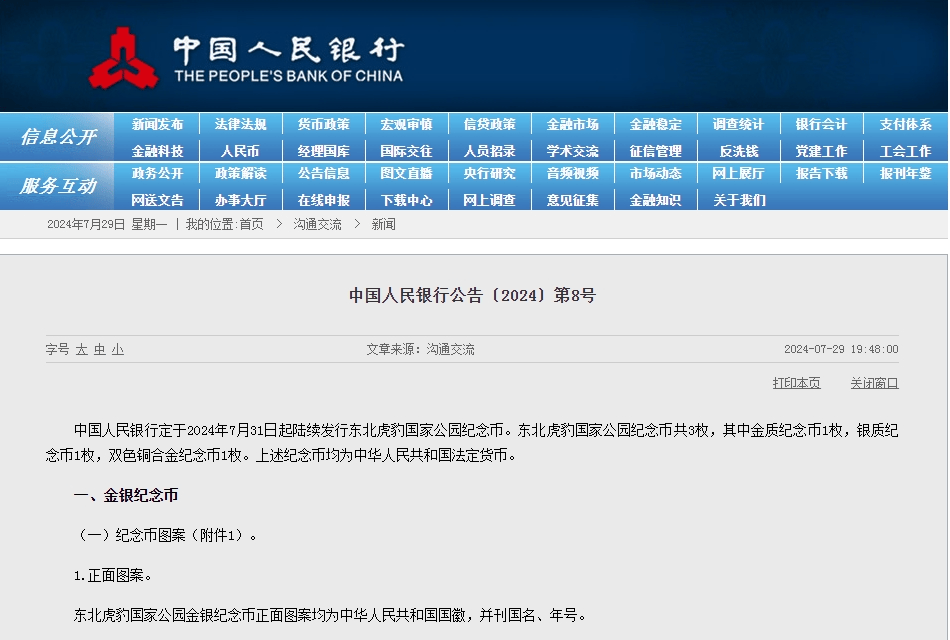
Task: Go to 银行会计 section
Action: click(x=822, y=124)
